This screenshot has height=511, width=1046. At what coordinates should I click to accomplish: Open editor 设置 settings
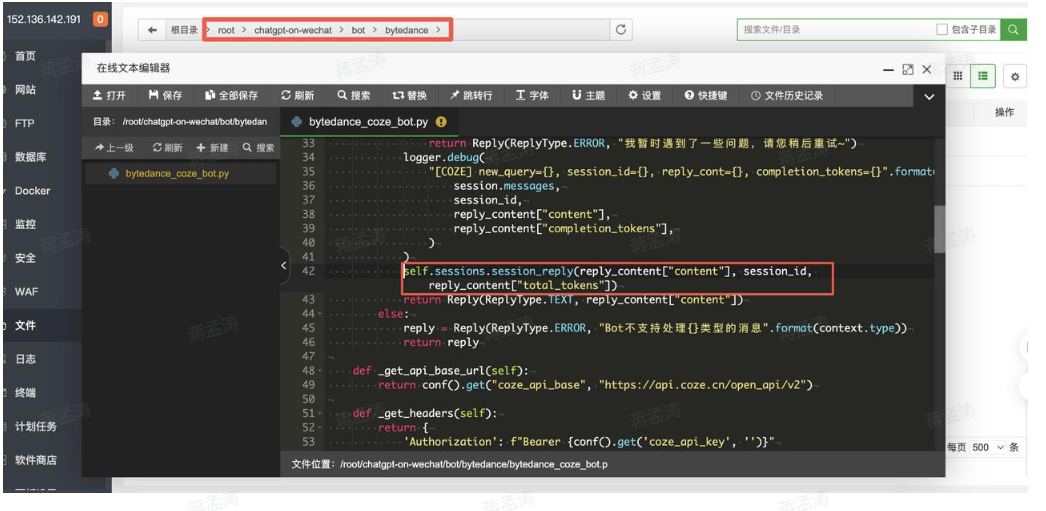(x=644, y=96)
